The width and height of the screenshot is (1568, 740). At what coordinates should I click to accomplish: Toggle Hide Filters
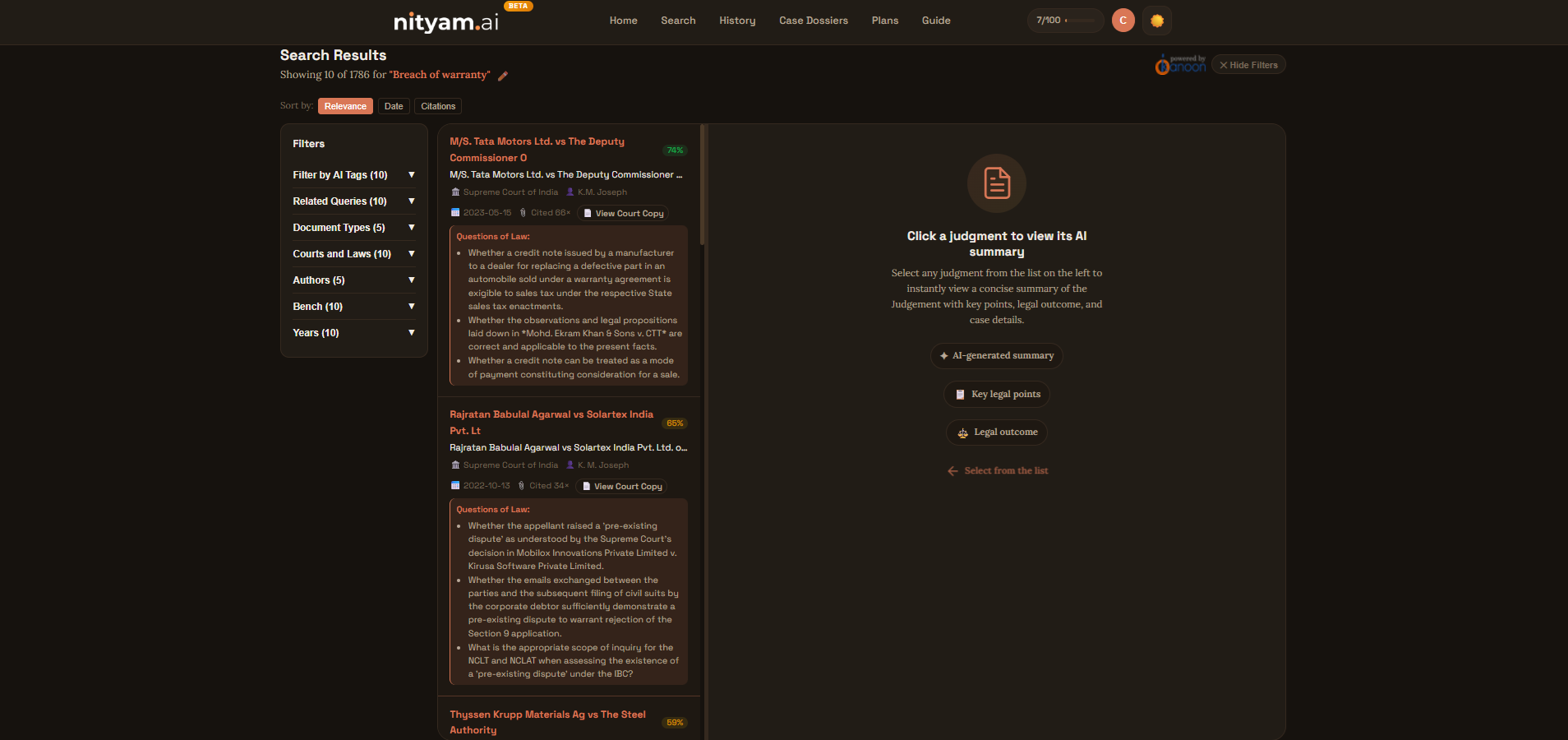1248,64
